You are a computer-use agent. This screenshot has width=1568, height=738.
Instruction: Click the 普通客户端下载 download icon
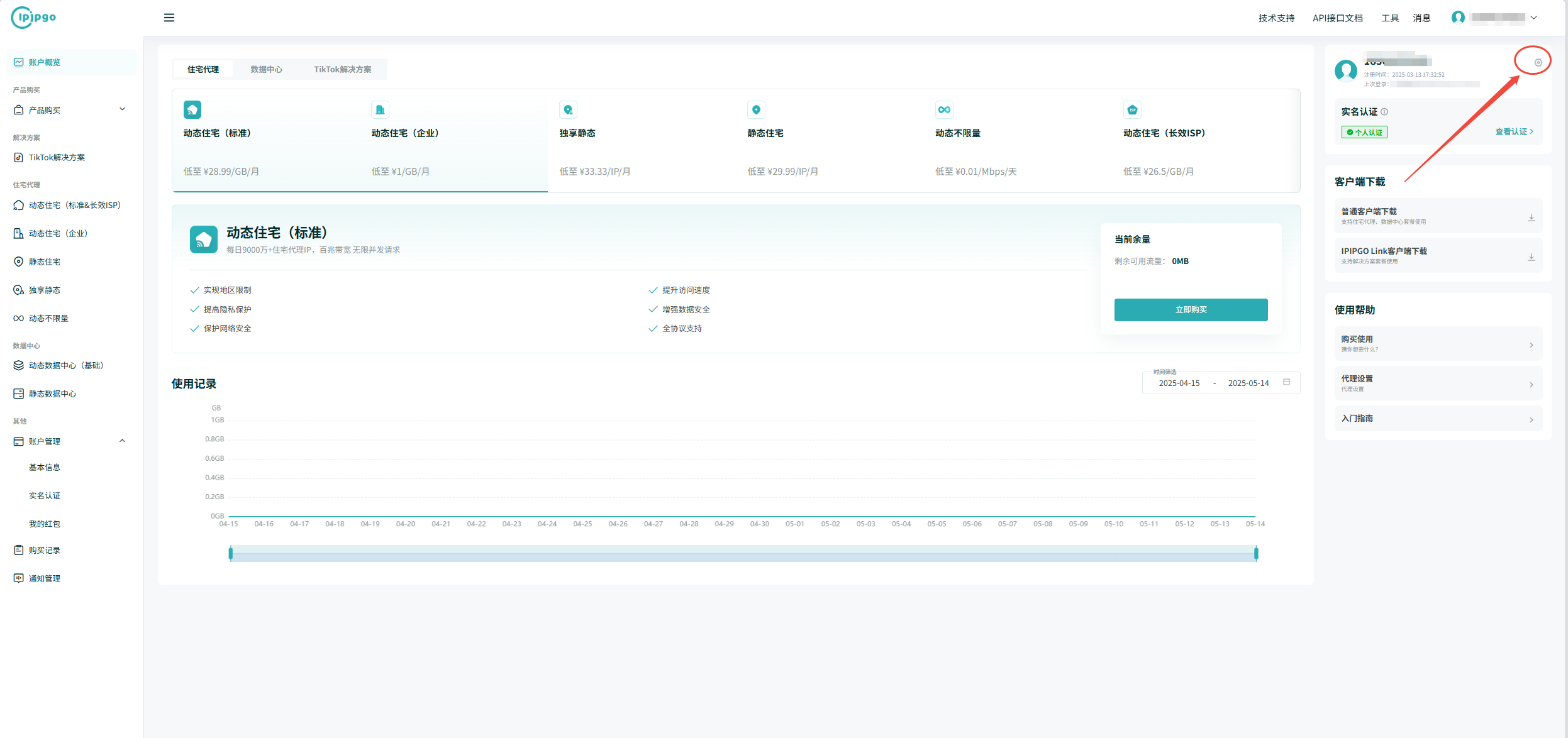point(1531,218)
